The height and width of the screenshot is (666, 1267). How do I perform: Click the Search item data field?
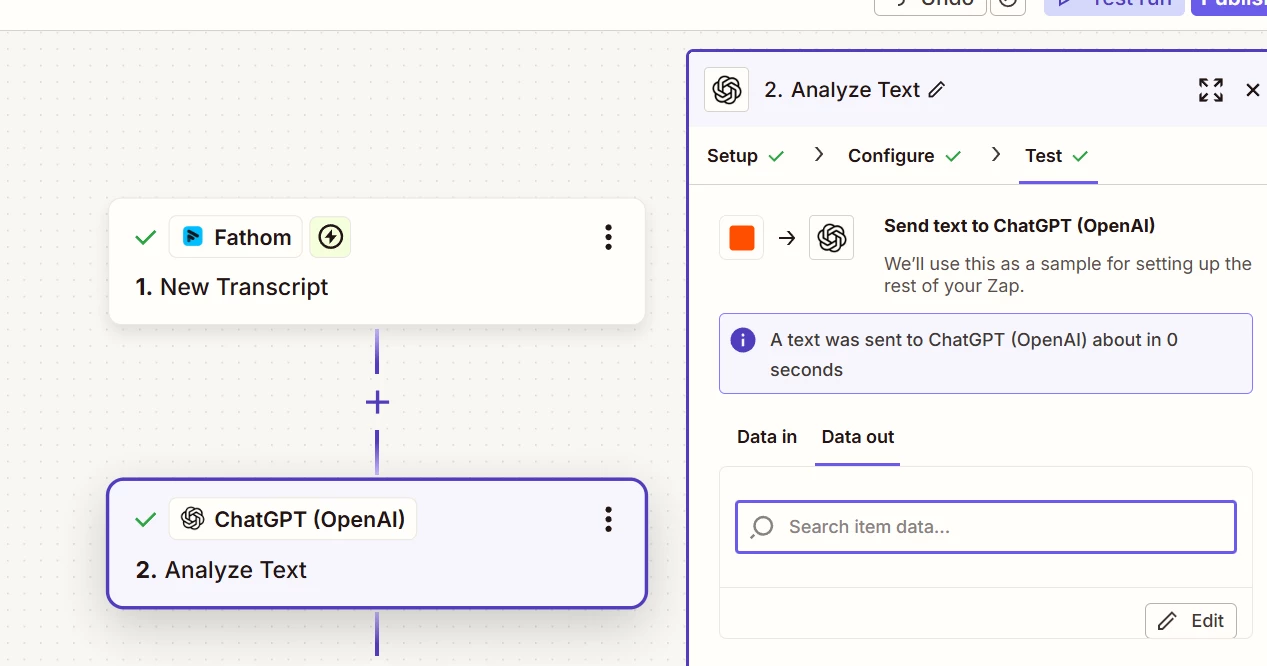tap(986, 527)
